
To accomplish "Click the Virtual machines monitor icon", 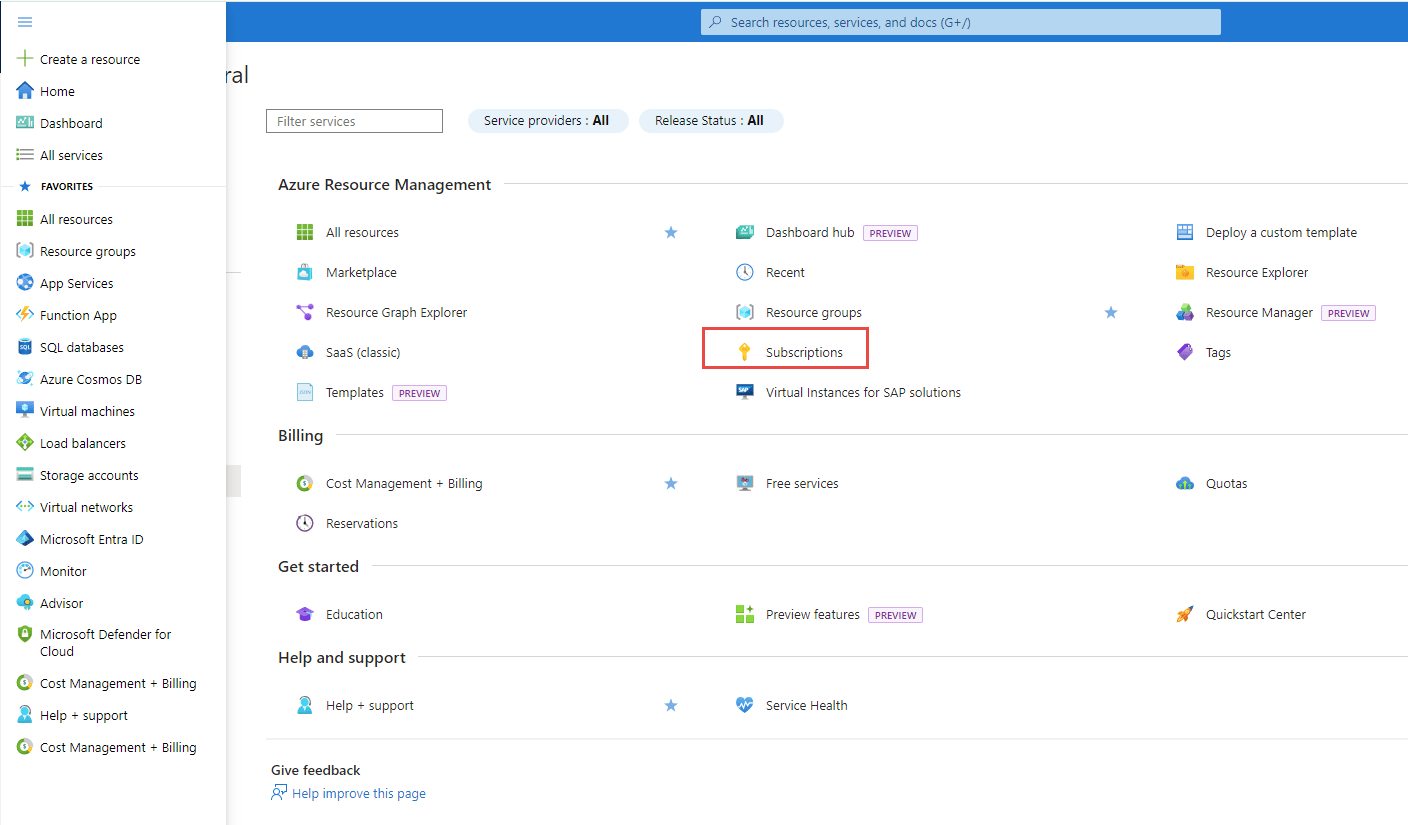I will click(25, 411).
